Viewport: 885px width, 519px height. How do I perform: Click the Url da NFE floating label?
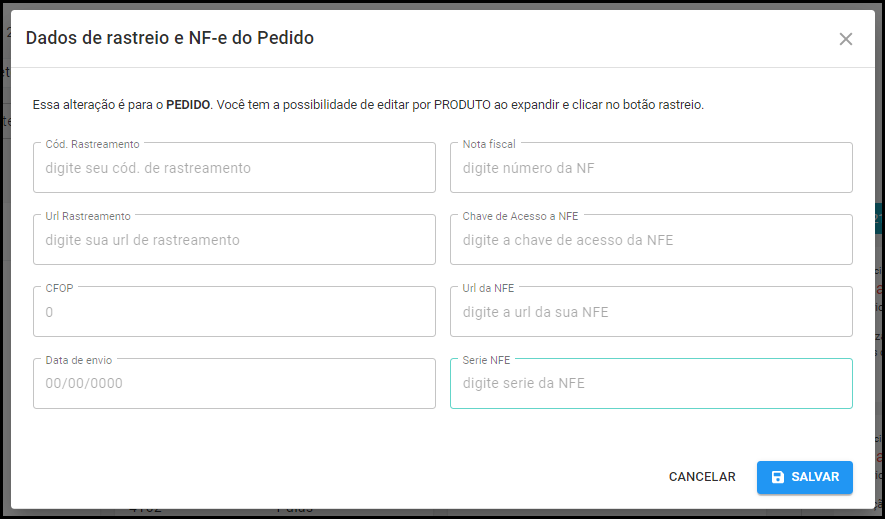(488, 288)
